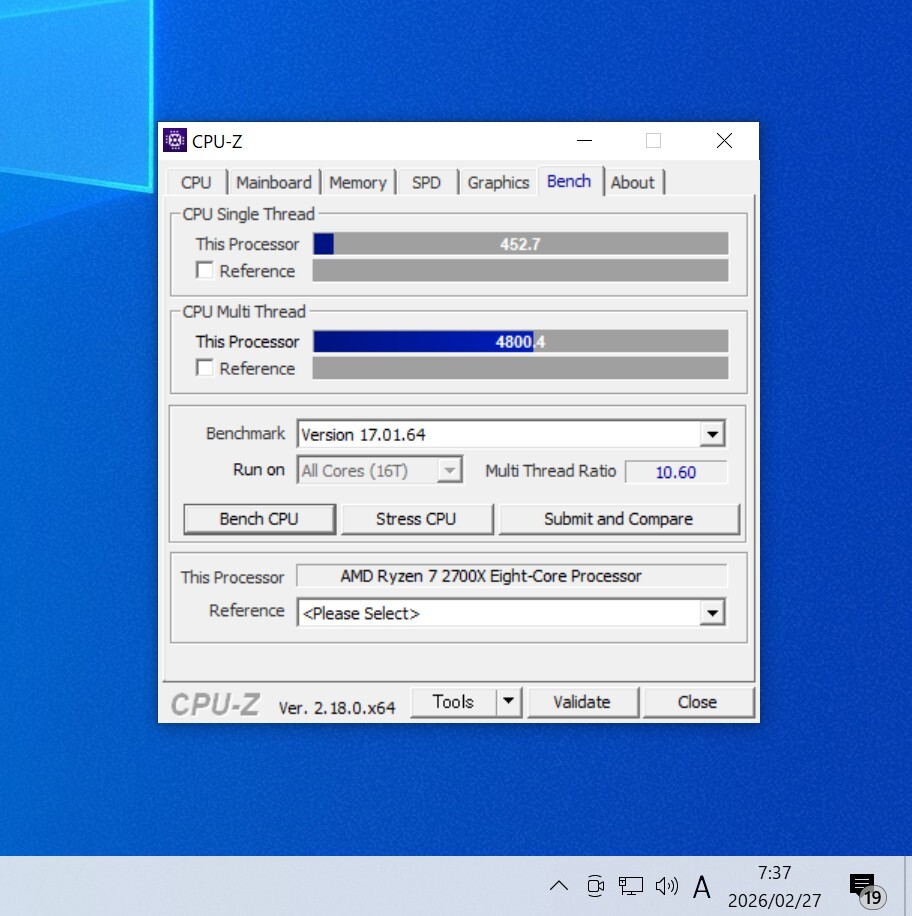Click the 'CPU Single Thread' group label
Image resolution: width=912 pixels, height=916 pixels.
coord(248,214)
